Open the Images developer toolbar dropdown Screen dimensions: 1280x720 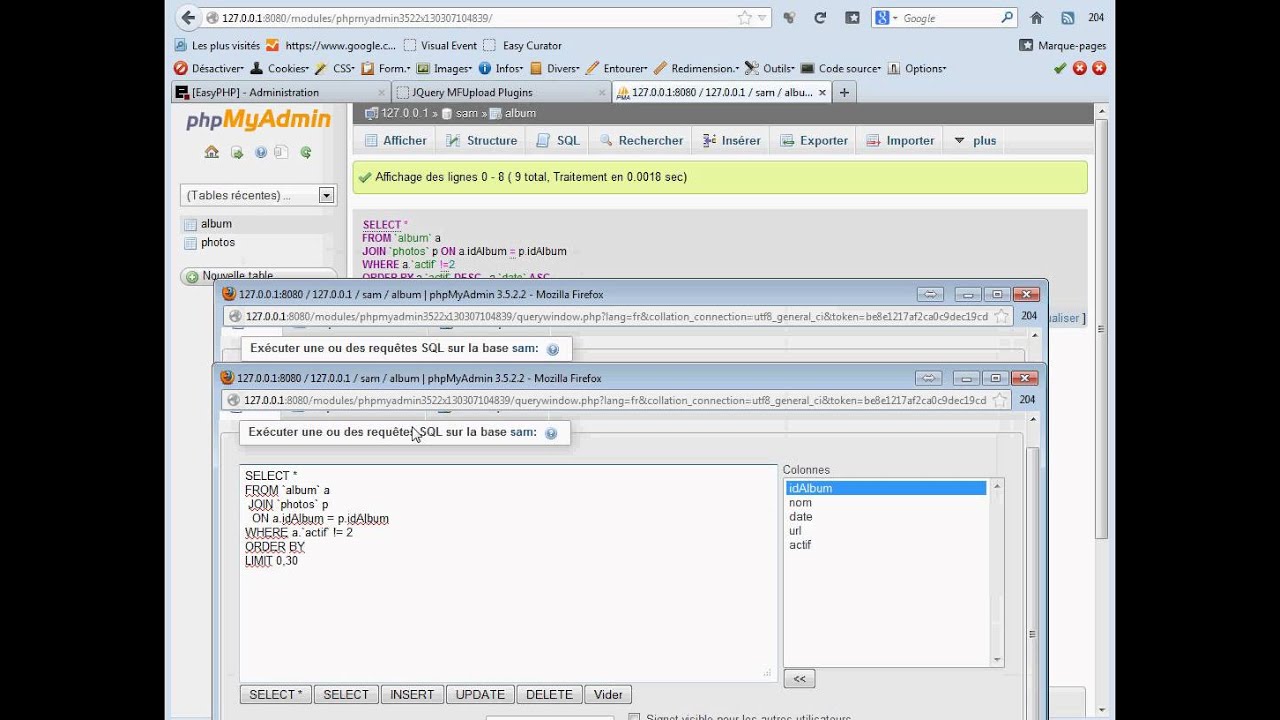click(444, 68)
